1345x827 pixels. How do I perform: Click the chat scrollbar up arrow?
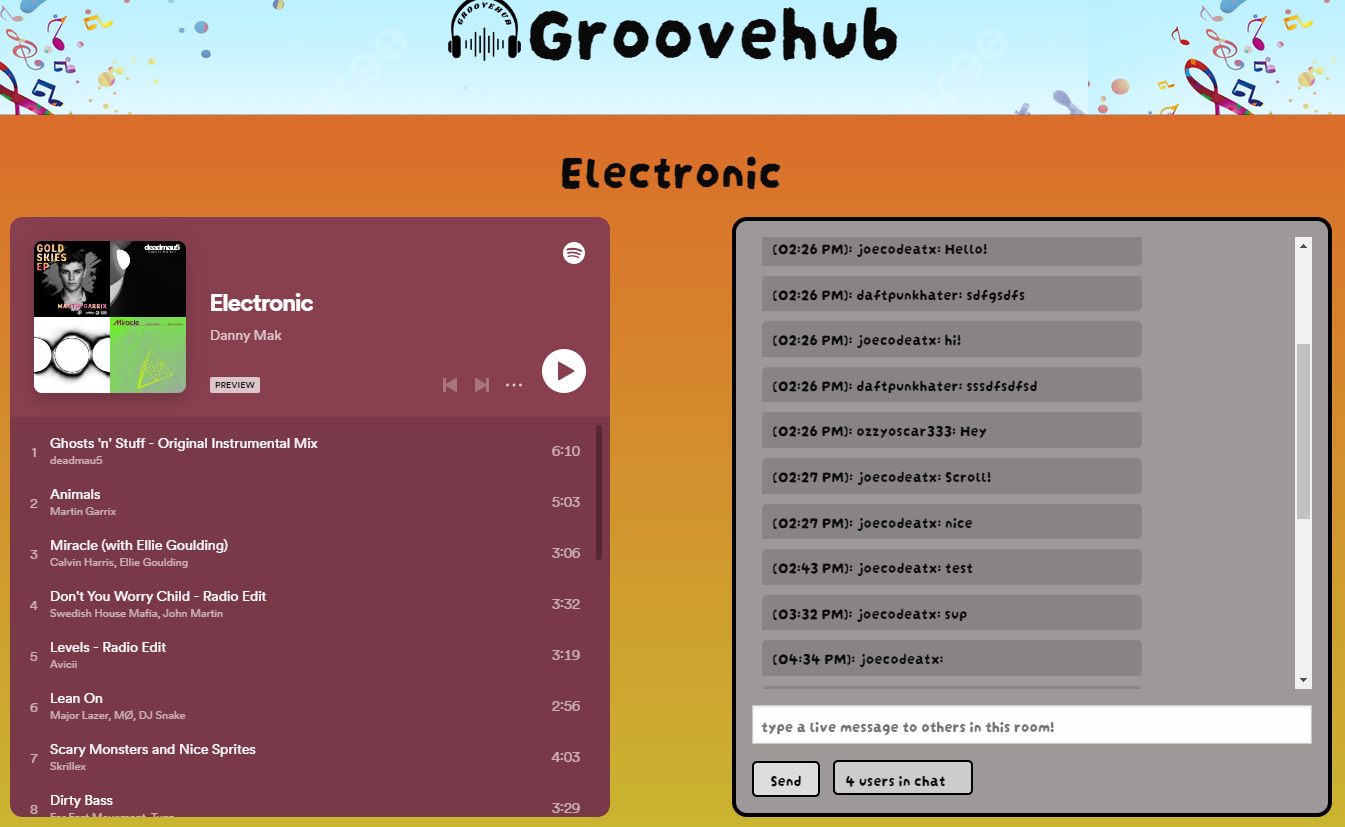pyautogui.click(x=1303, y=246)
